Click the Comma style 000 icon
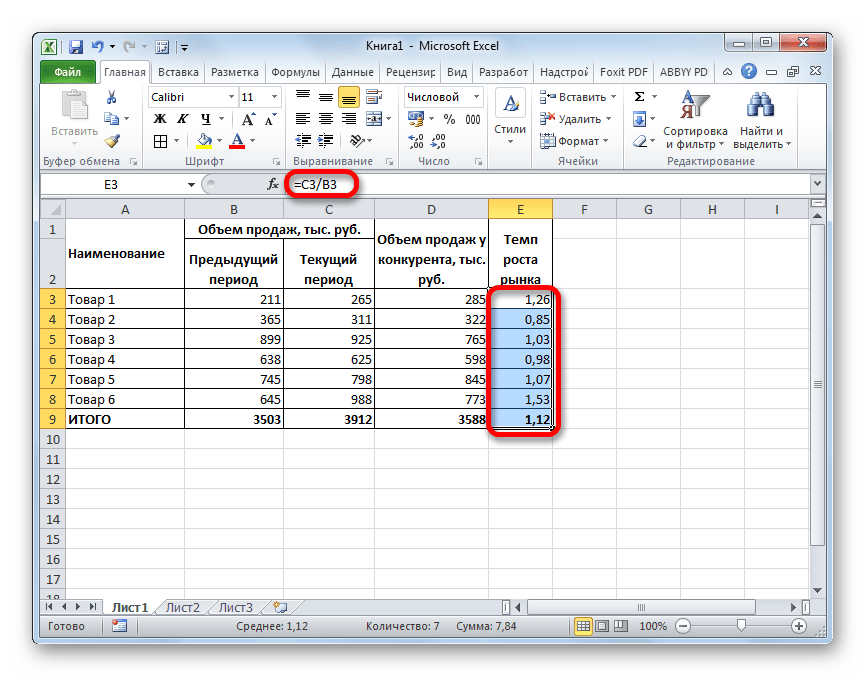 pyautogui.click(x=473, y=119)
